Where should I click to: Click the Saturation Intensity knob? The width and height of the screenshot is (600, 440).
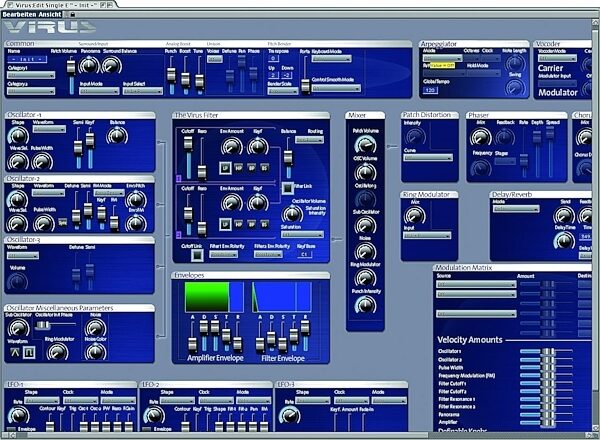(x=292, y=215)
